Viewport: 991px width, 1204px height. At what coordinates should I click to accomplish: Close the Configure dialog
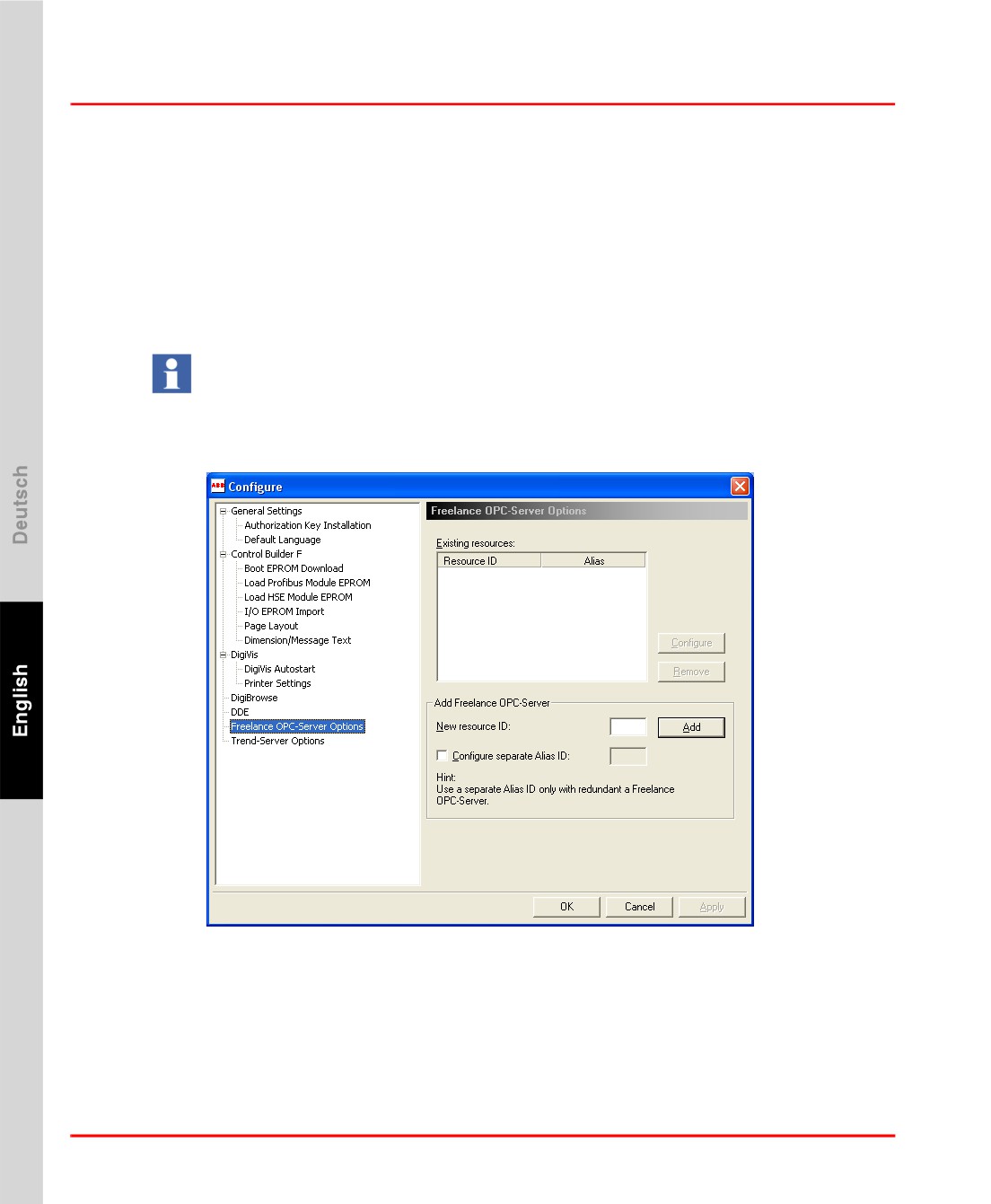(x=740, y=486)
